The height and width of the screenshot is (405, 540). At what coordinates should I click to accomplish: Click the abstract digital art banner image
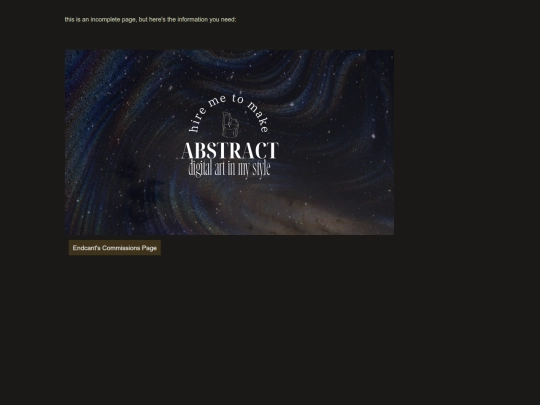point(229,143)
